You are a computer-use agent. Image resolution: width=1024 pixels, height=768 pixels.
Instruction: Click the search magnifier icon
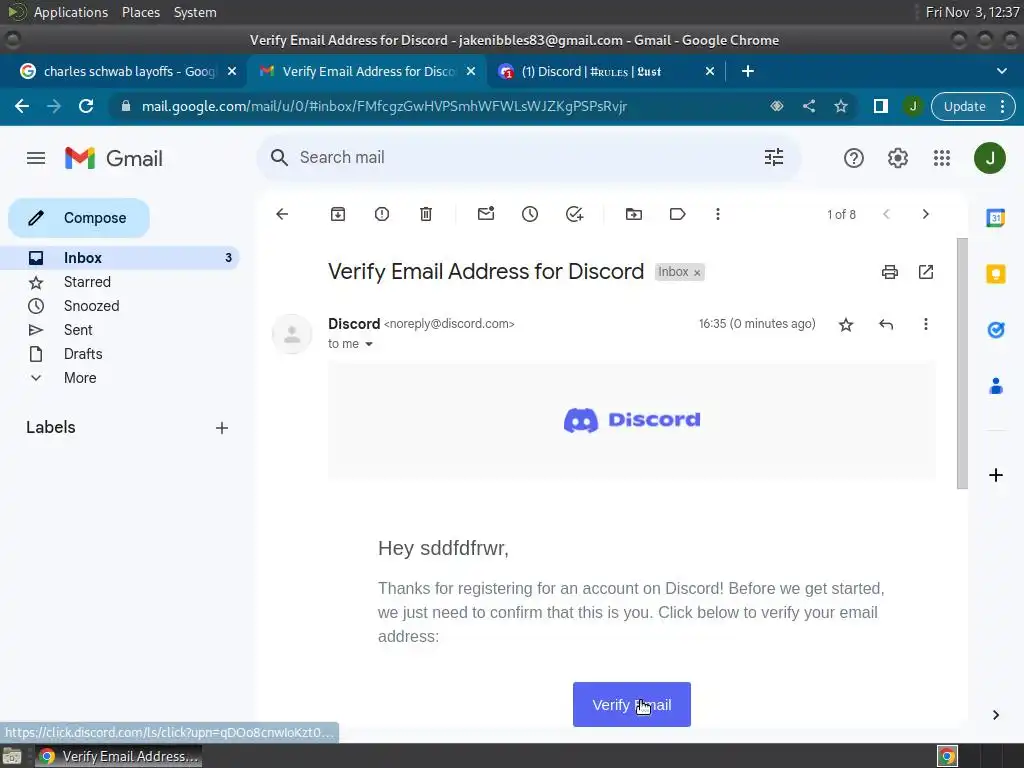point(280,157)
